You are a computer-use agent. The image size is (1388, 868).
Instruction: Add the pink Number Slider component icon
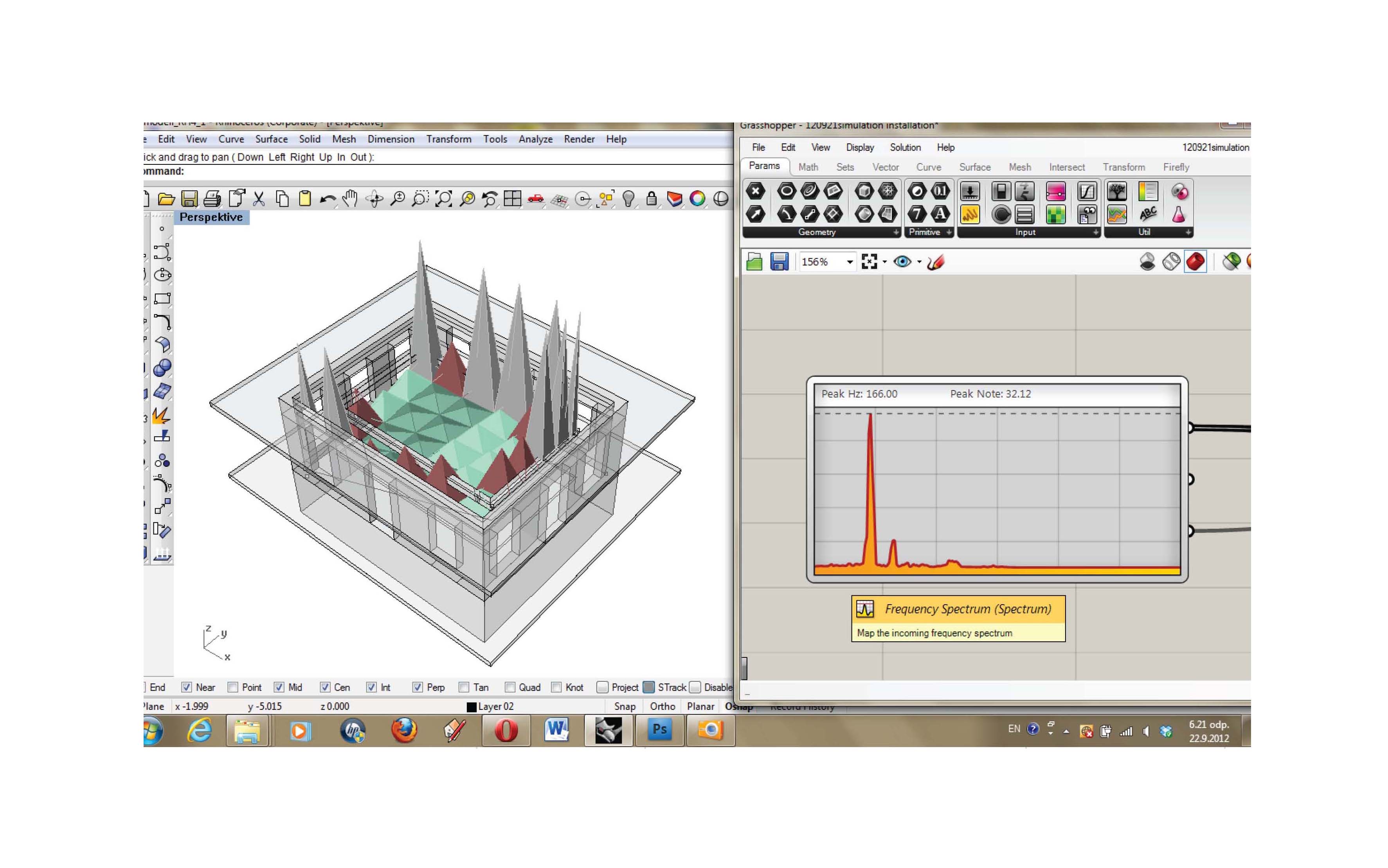(1056, 191)
